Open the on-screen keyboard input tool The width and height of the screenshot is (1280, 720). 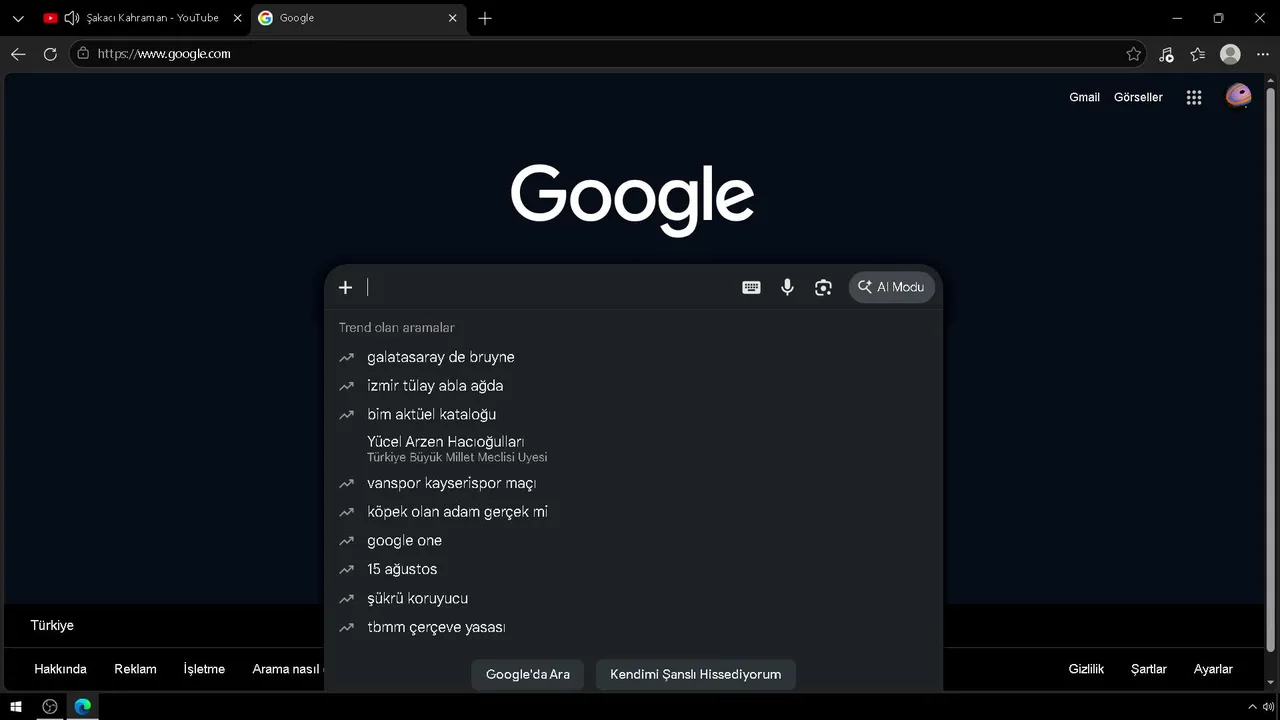coord(751,288)
